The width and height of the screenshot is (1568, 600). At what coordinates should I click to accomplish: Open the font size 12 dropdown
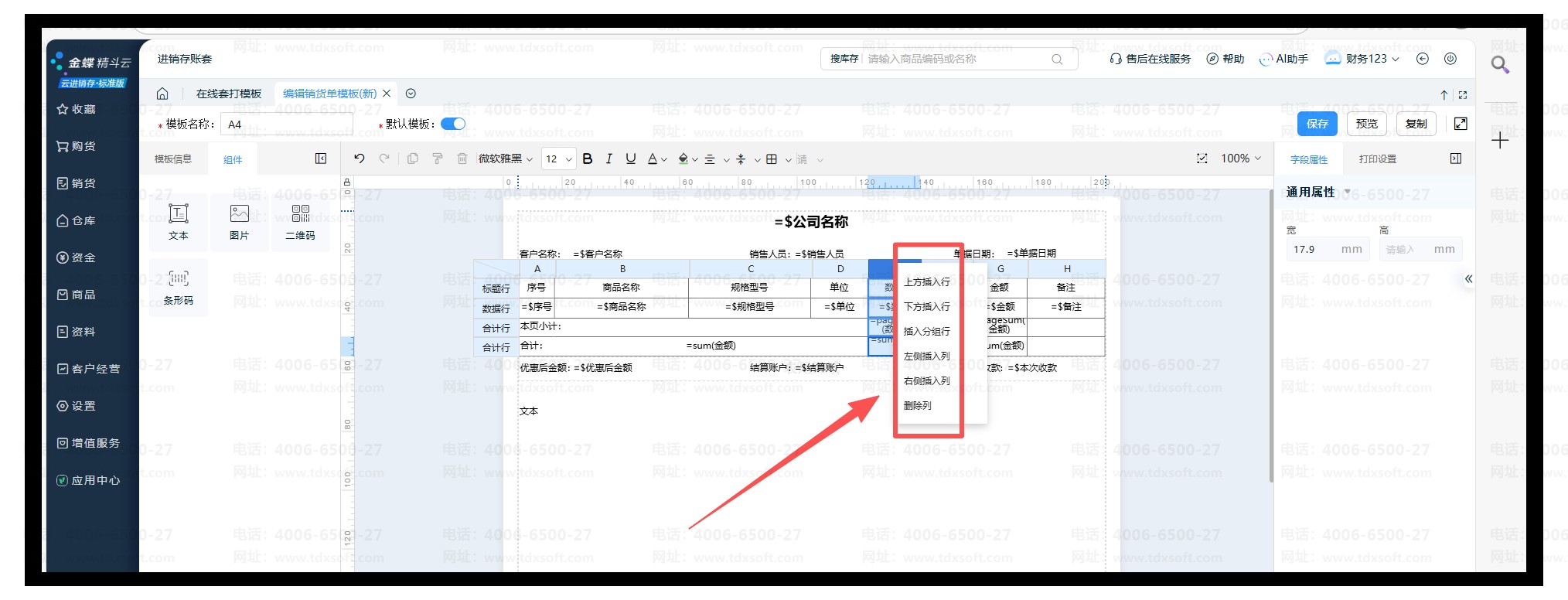tap(558, 159)
